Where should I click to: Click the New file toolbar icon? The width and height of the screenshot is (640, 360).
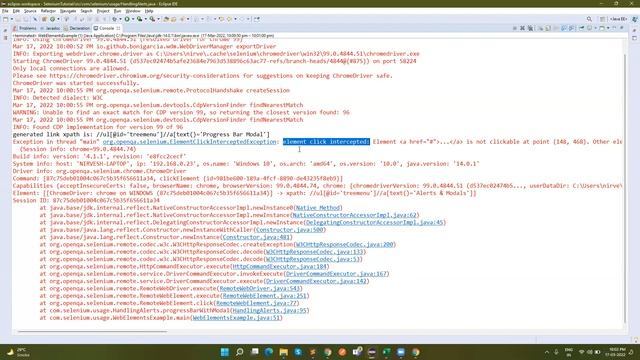(5, 19)
